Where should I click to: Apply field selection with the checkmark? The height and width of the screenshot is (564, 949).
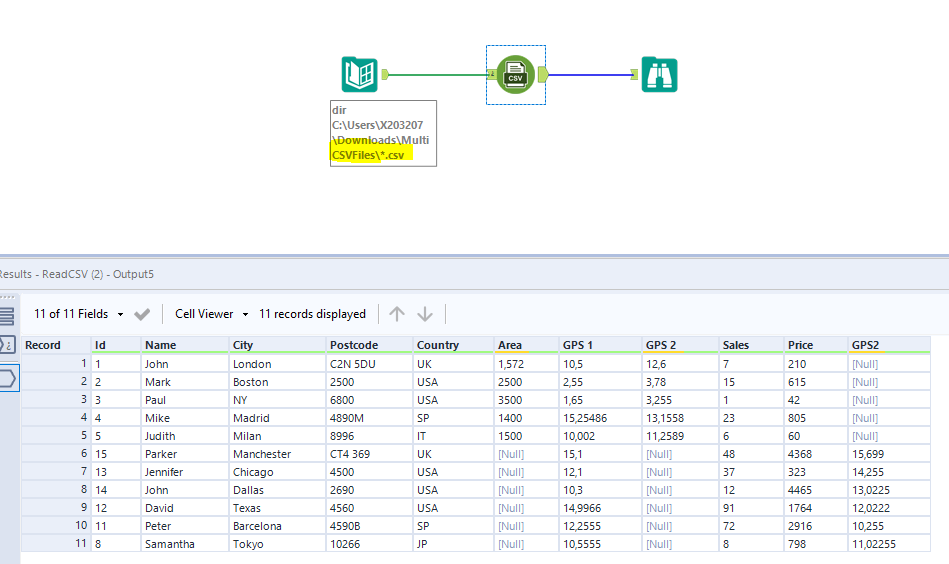click(x=142, y=314)
